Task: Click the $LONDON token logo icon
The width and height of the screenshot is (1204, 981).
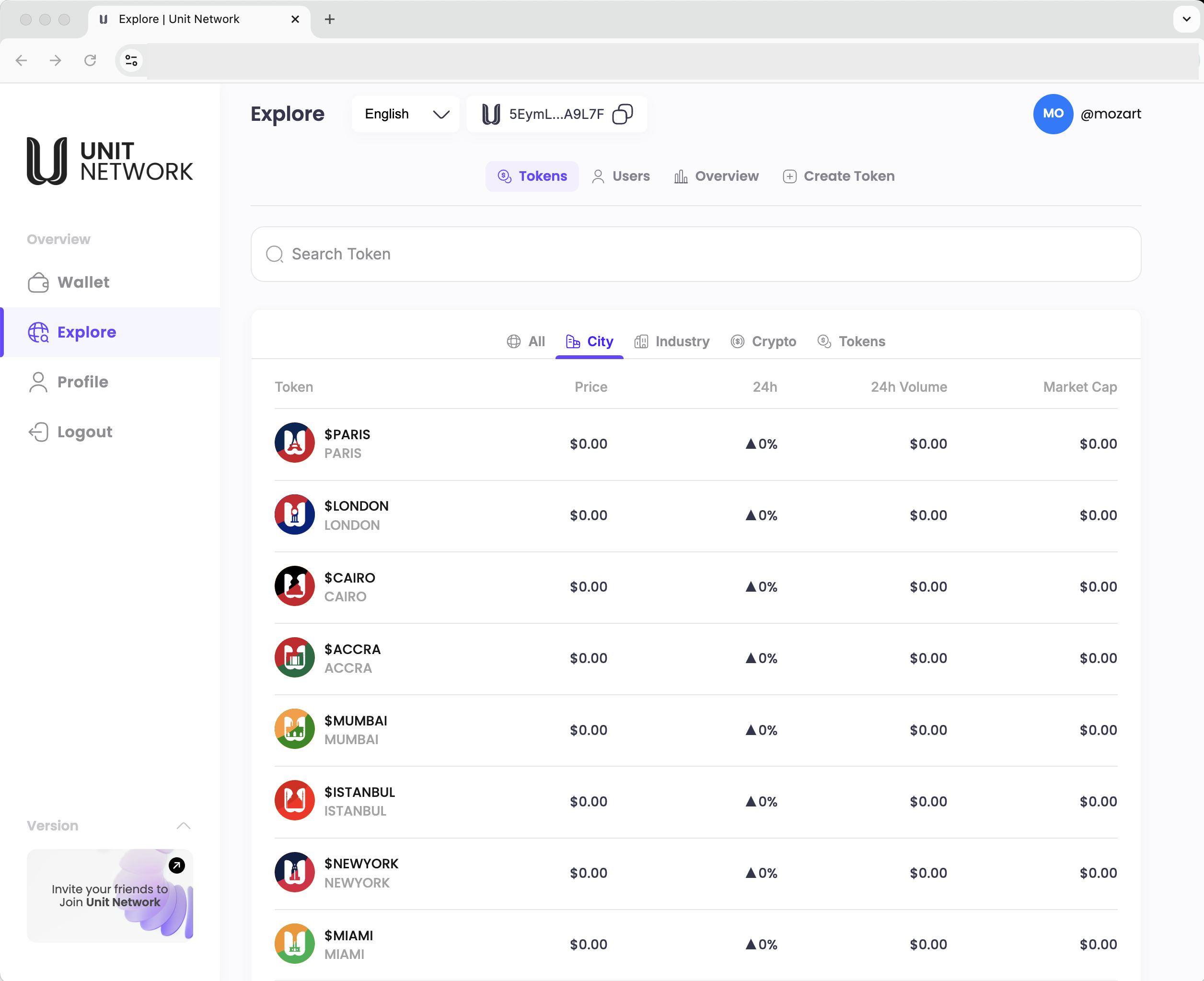Action: coord(294,515)
